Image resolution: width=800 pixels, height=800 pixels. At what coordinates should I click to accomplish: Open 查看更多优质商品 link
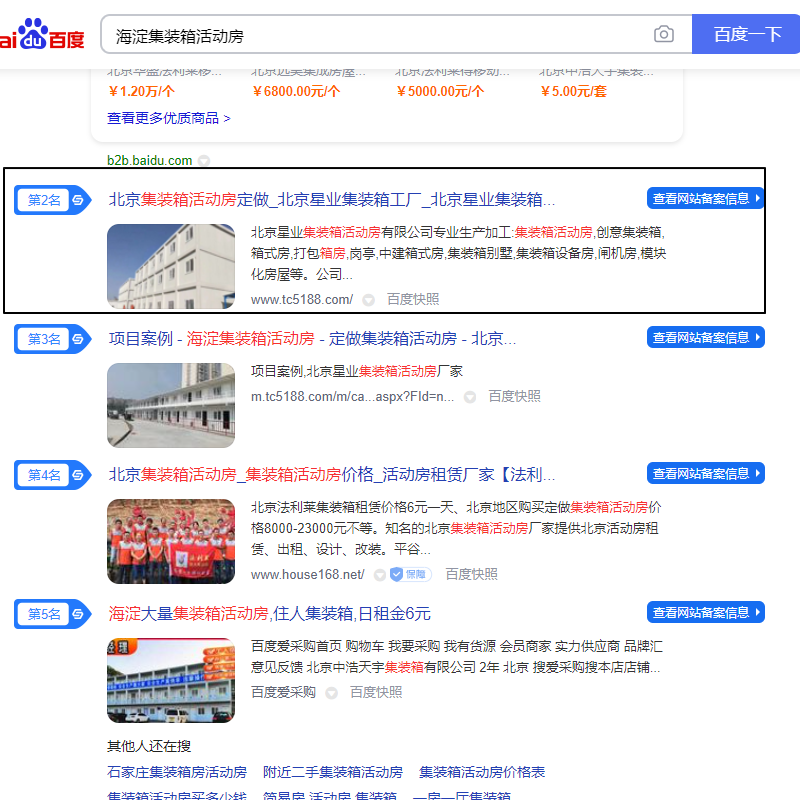click(168, 118)
